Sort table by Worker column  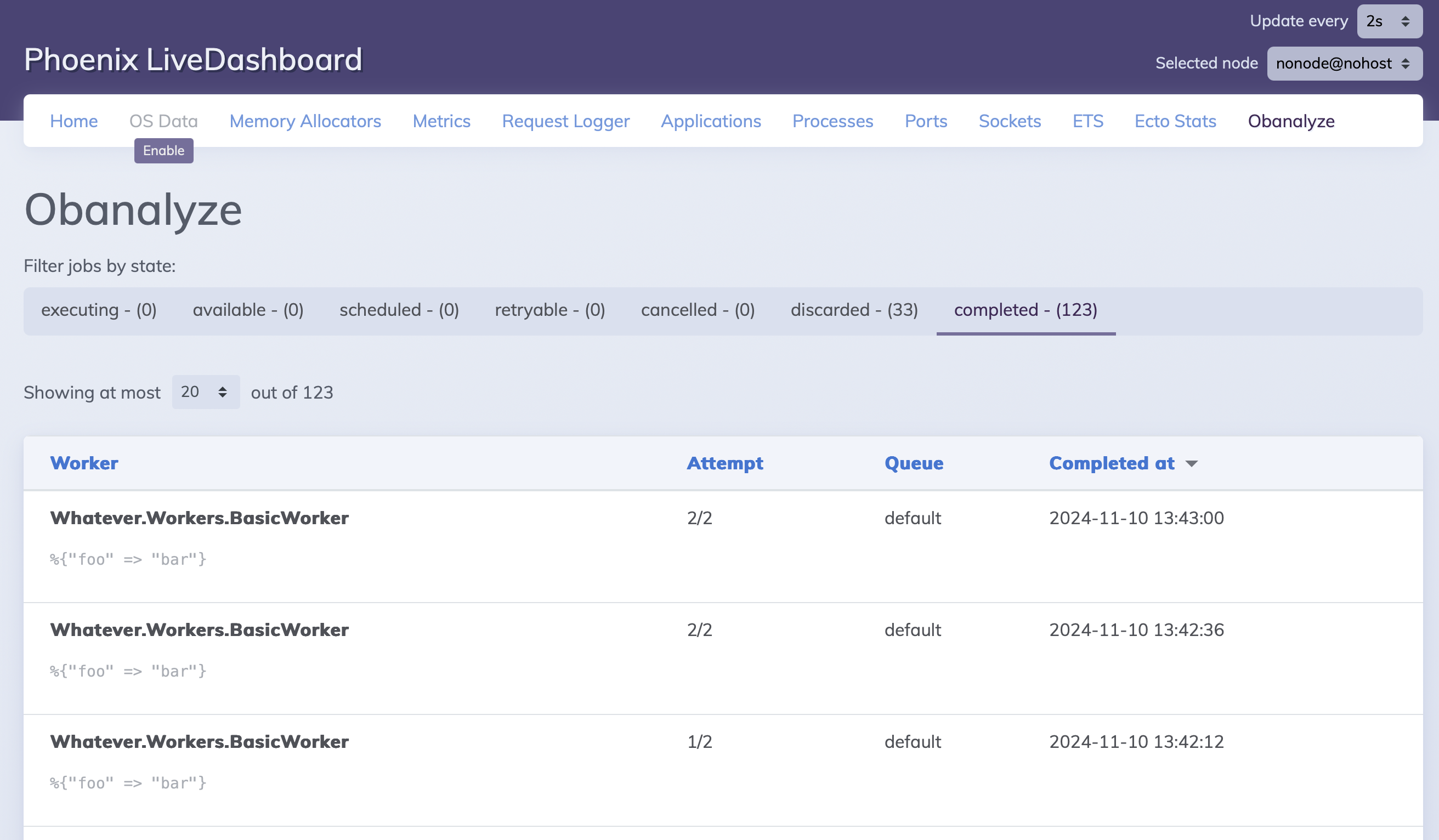click(84, 463)
